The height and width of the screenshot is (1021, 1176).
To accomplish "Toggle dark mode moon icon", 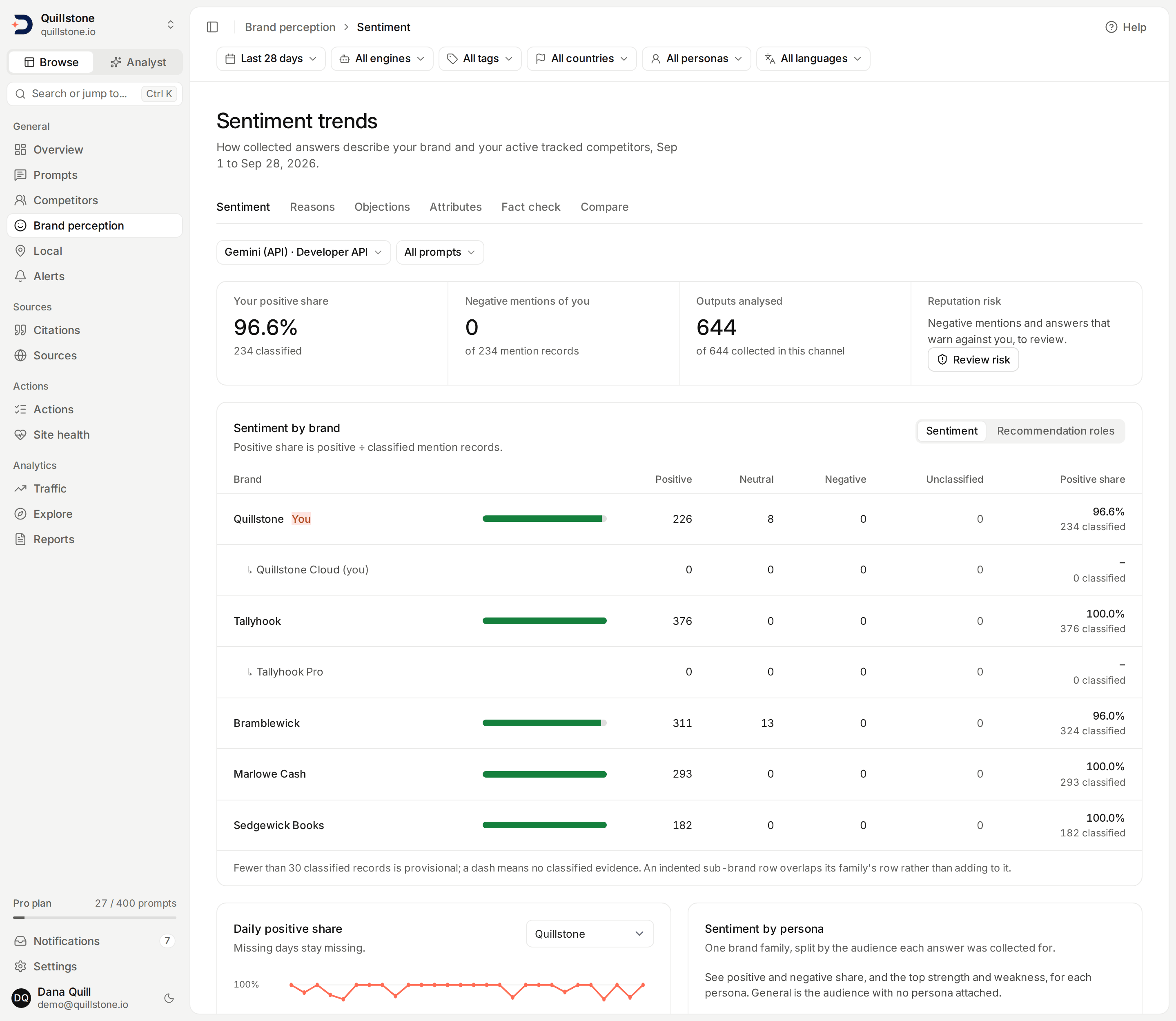I will pos(169,998).
